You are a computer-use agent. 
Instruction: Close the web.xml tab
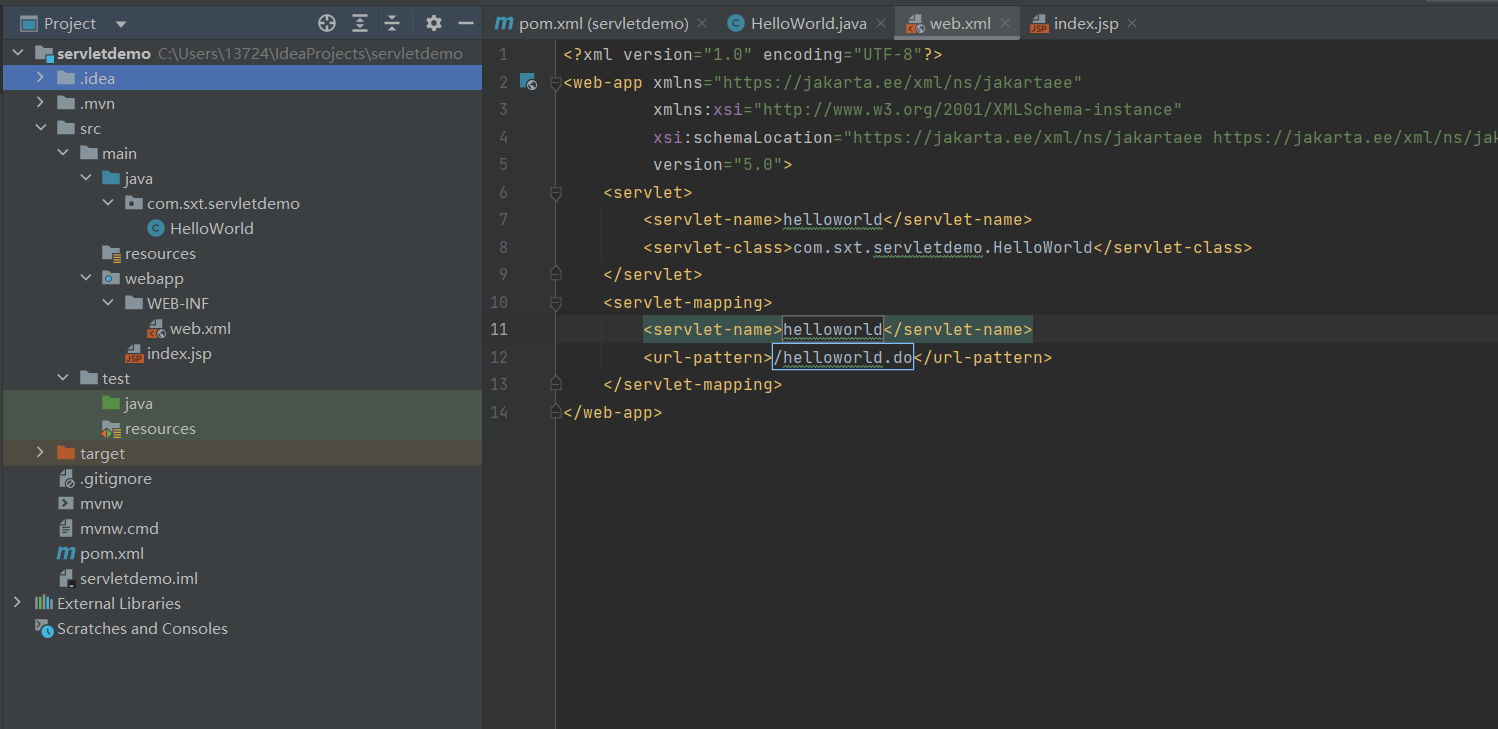(x=1005, y=23)
